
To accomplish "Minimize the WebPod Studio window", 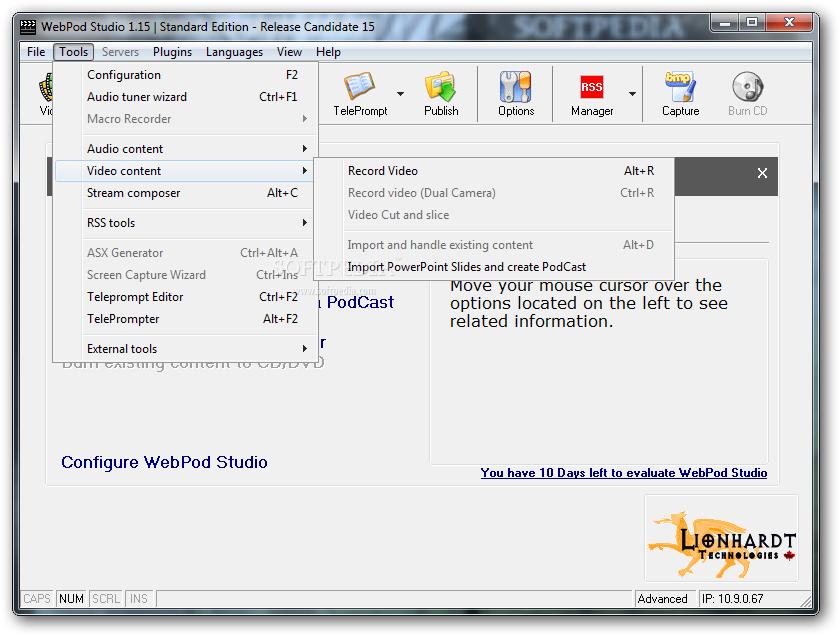I will click(725, 23).
